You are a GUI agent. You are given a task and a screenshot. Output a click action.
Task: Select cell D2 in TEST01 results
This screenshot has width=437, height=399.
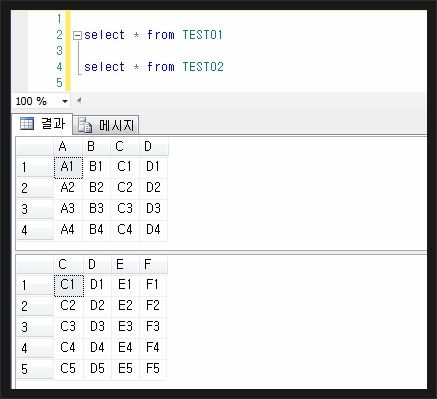tap(153, 188)
